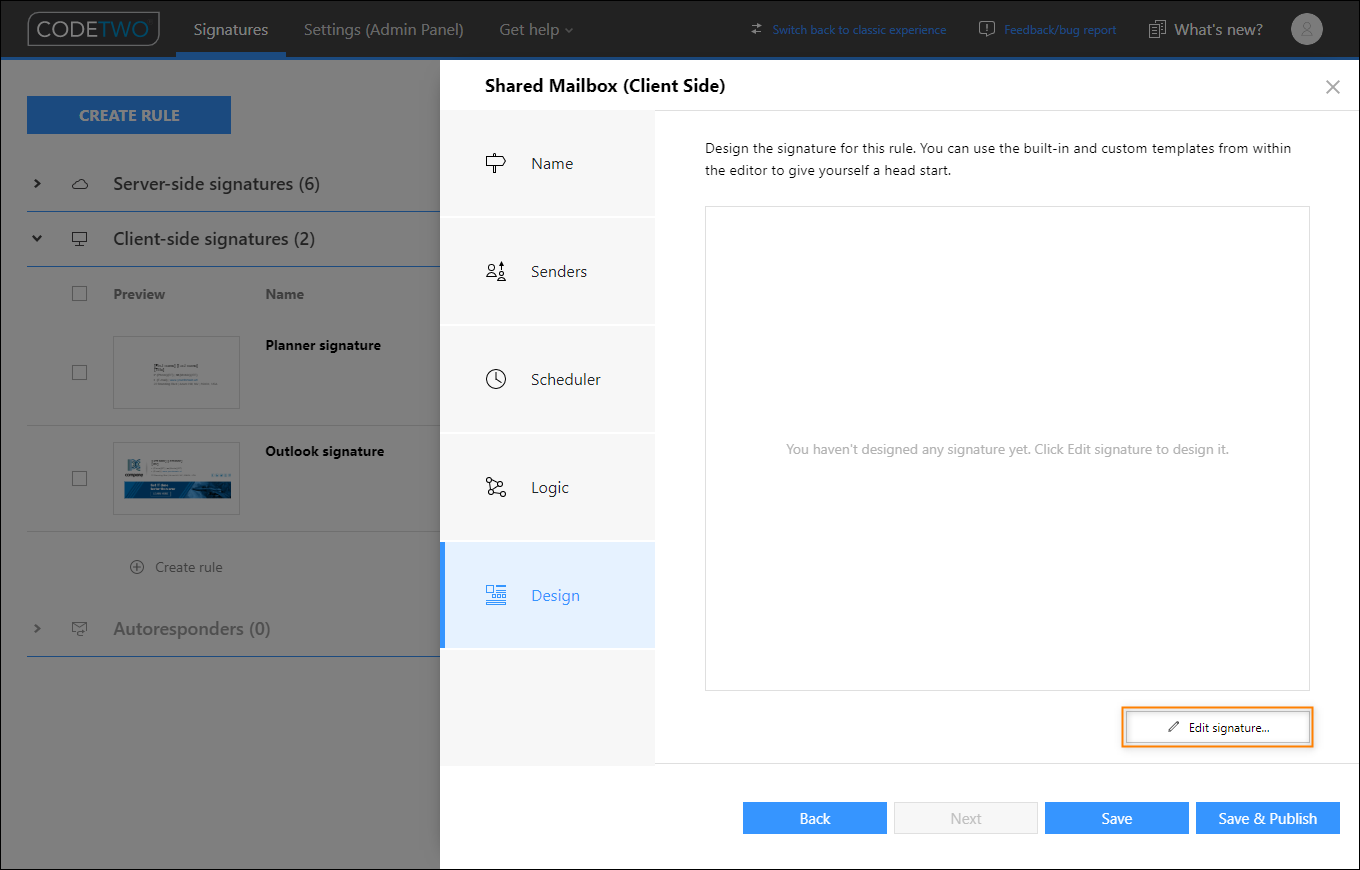Image resolution: width=1360 pixels, height=870 pixels.
Task: Click Switch back to classic experience link
Action: tap(859, 30)
